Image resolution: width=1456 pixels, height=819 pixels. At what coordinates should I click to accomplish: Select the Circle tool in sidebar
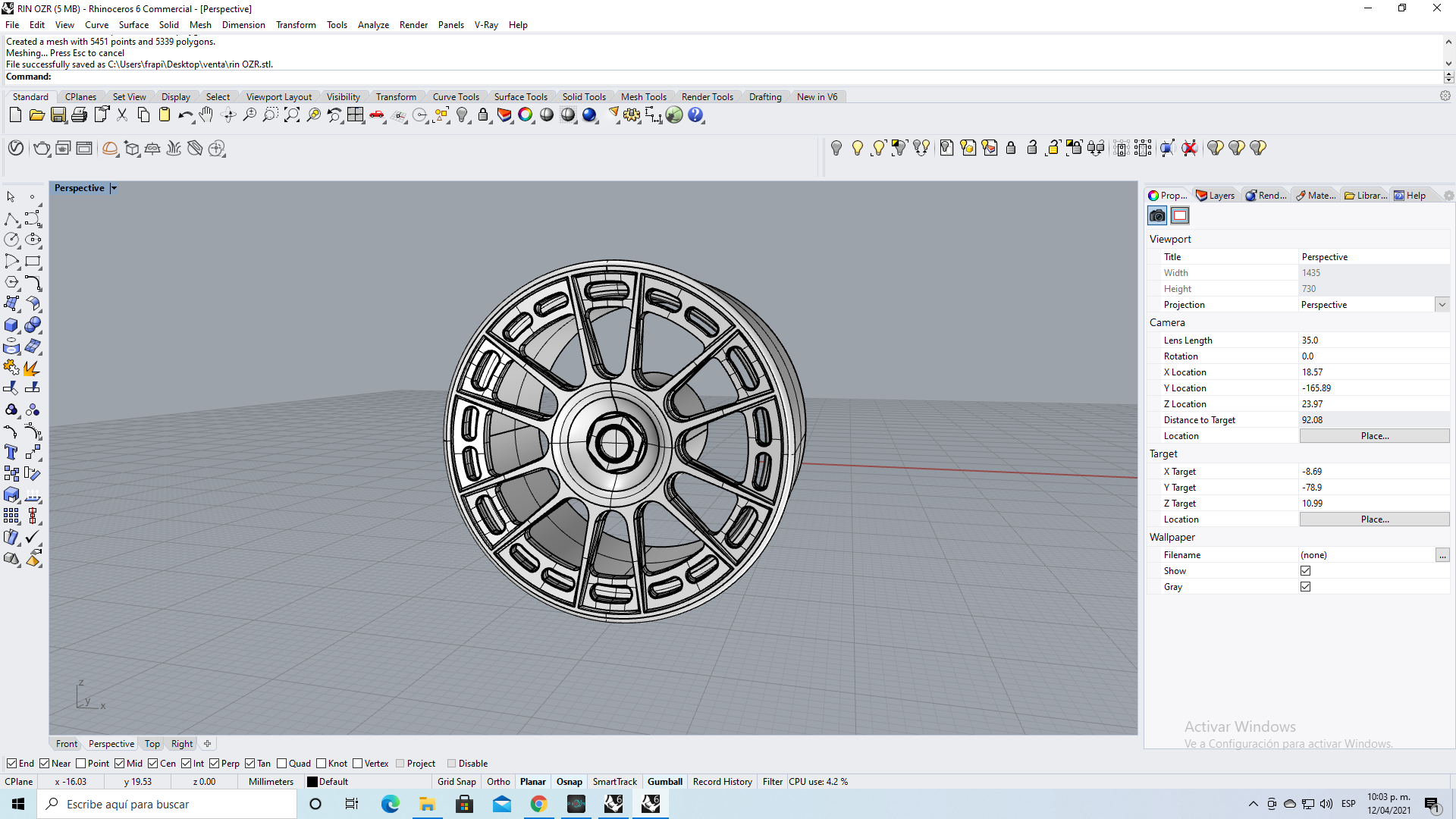coord(11,240)
